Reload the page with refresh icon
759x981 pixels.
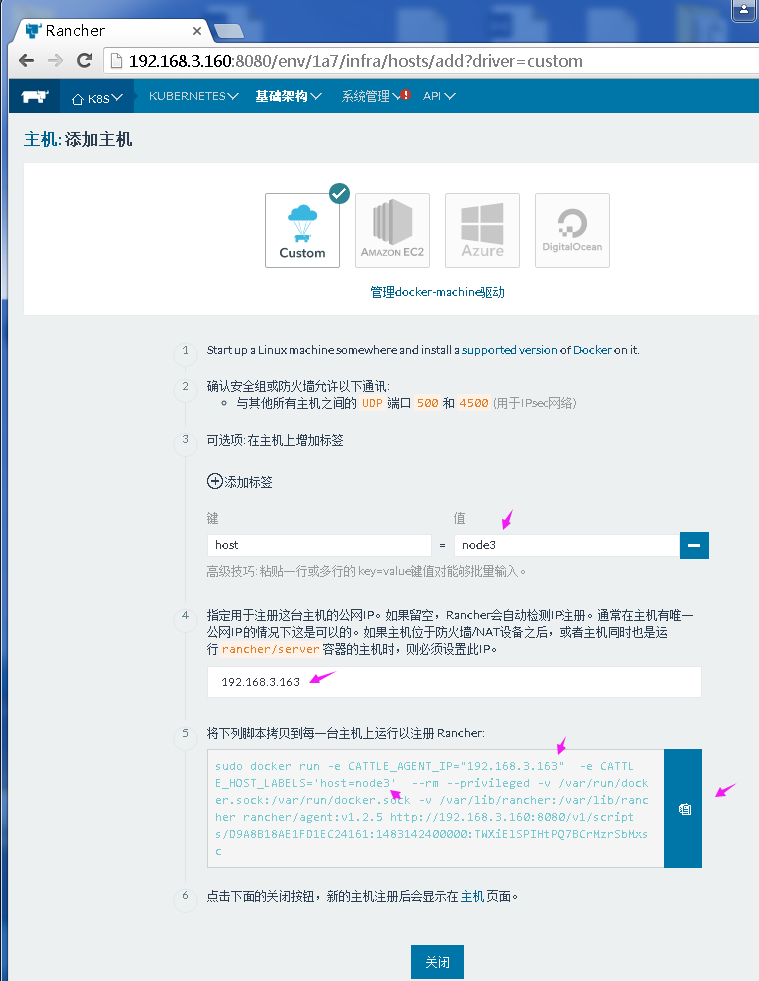[84, 61]
